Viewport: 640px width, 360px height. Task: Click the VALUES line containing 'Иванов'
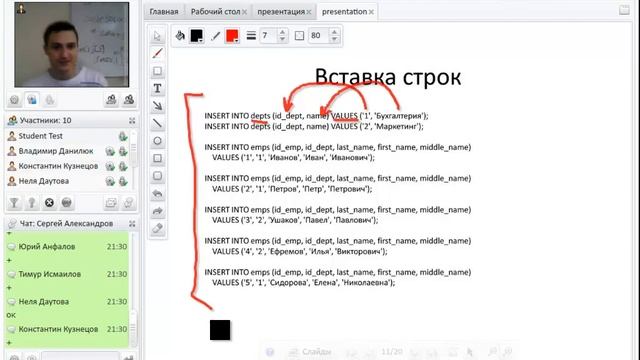(x=293, y=158)
